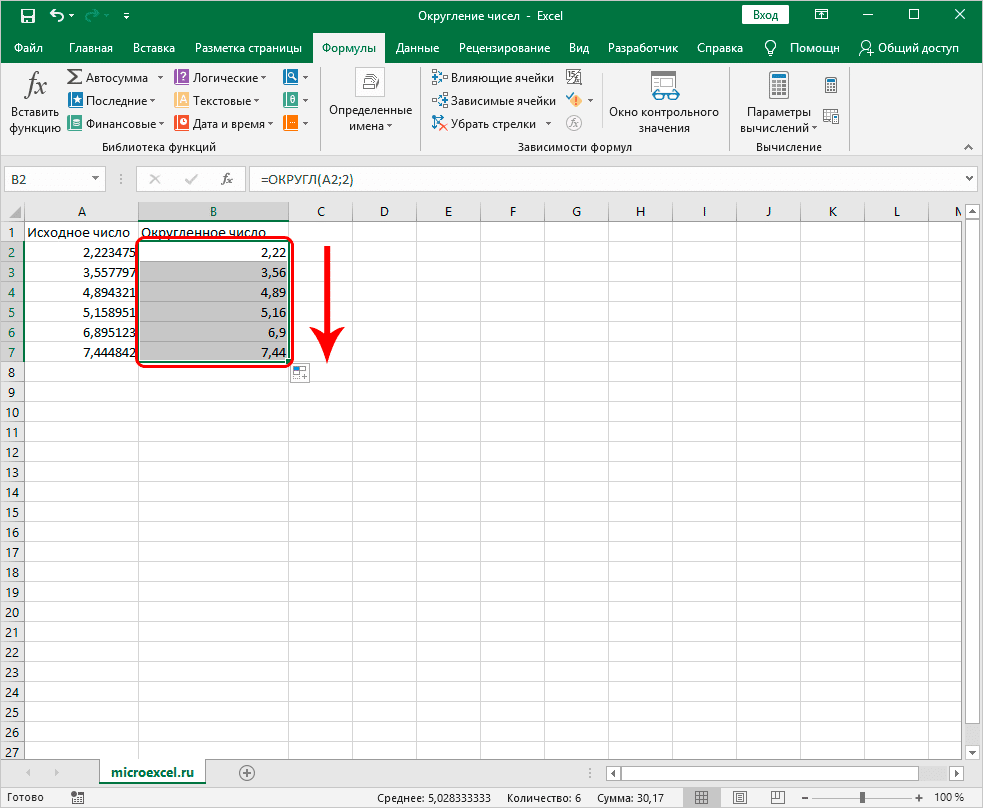Switch to the Данные ribbon tab

point(416,47)
